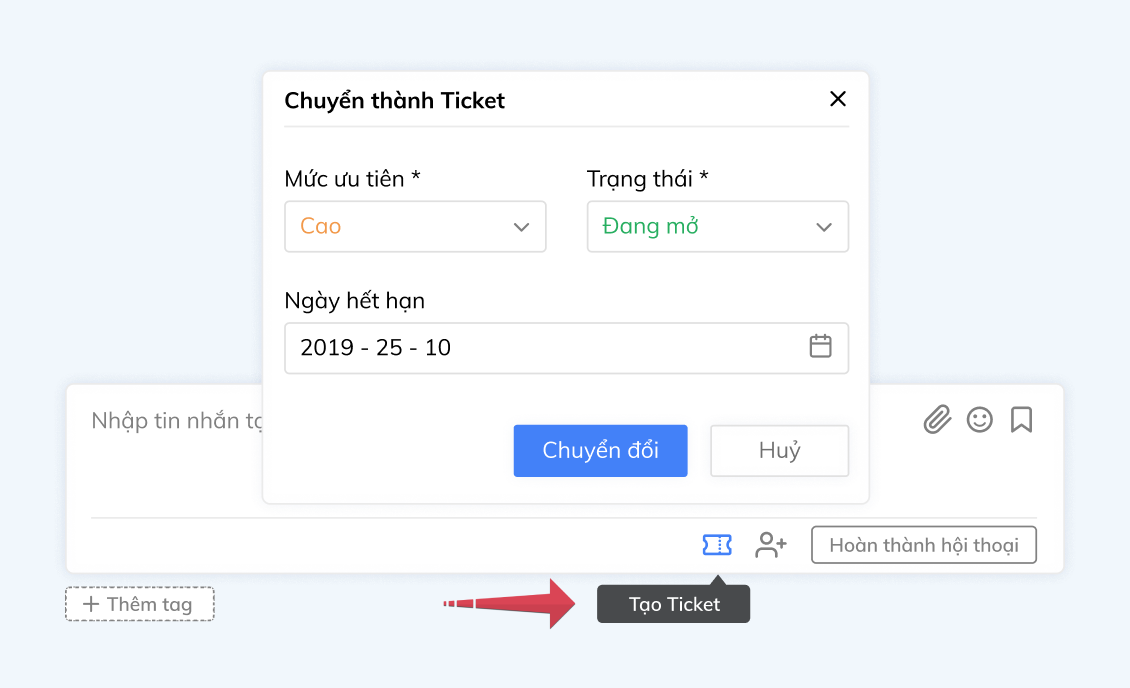Expand the Trạng thái dropdown

[717, 227]
